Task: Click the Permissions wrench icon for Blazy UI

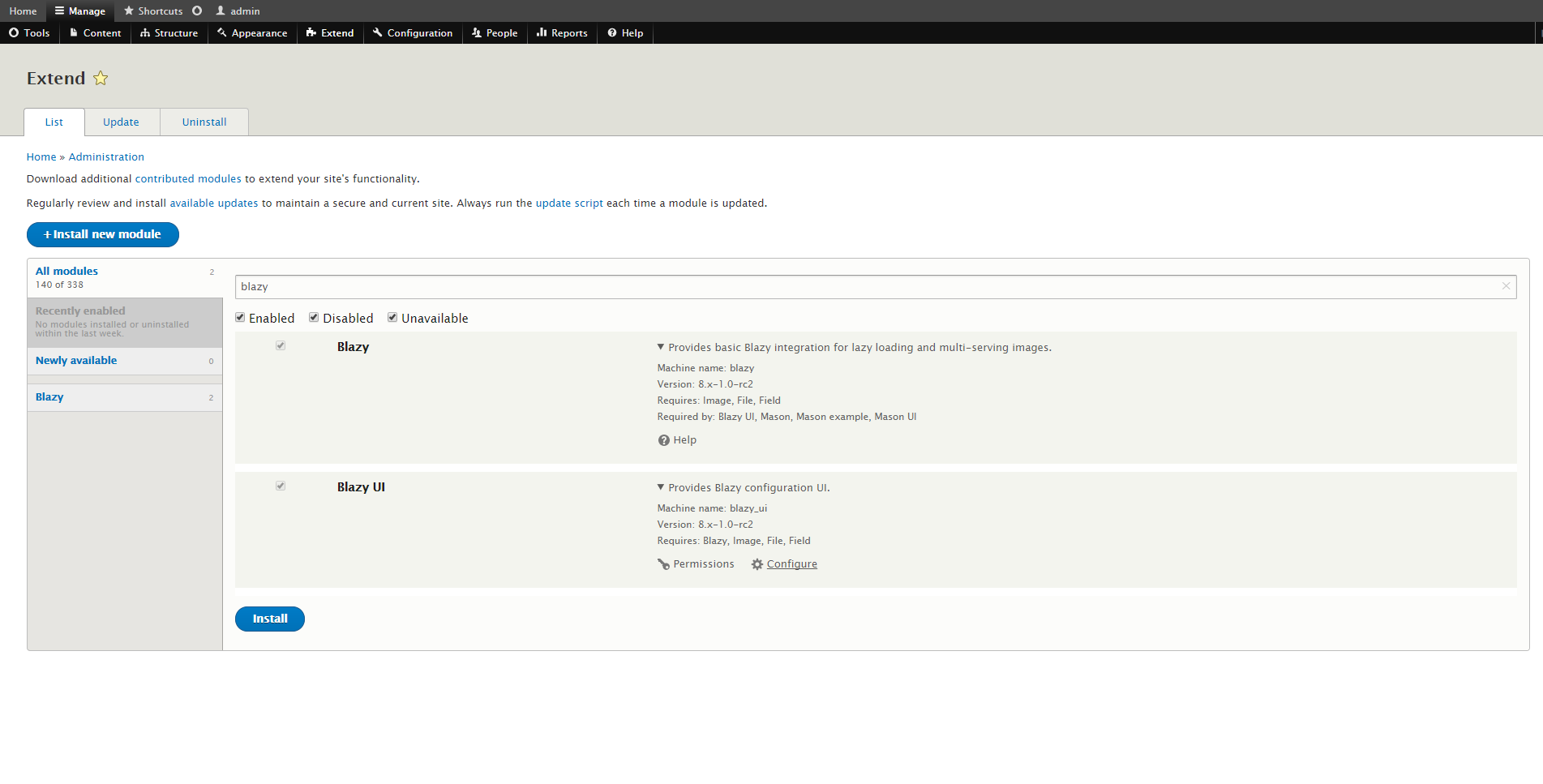Action: coord(663,564)
